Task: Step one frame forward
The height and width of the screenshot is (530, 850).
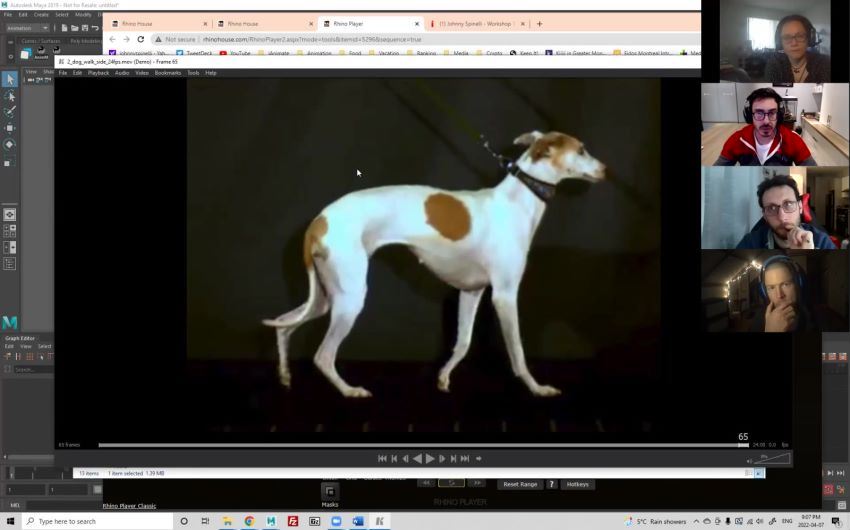Action: 442,458
